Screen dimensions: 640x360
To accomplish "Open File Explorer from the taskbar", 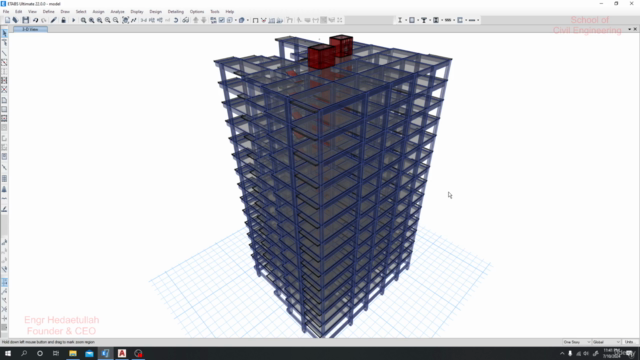I will (x=73, y=353).
